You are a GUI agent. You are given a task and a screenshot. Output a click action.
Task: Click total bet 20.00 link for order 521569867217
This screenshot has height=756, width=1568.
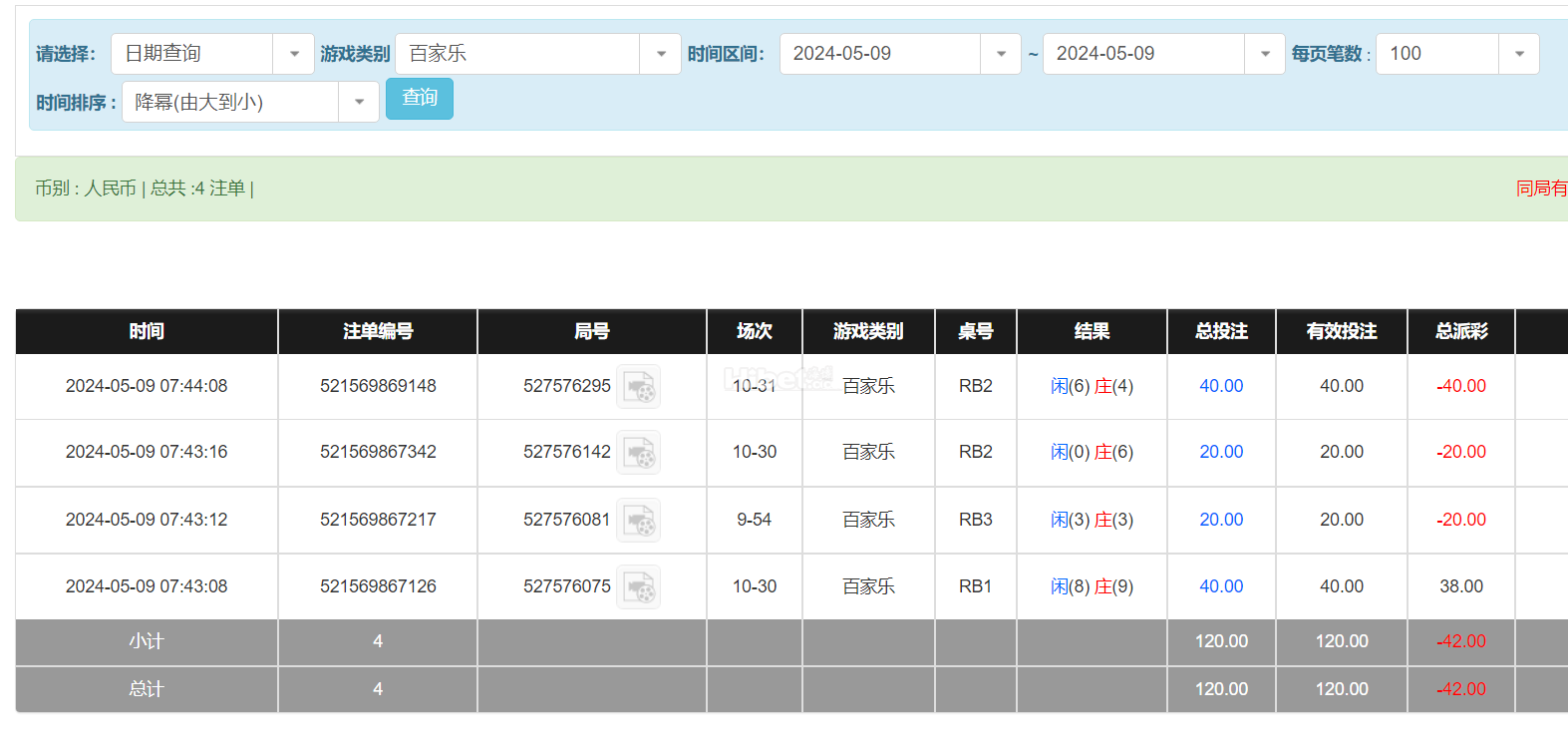[x=1221, y=520]
